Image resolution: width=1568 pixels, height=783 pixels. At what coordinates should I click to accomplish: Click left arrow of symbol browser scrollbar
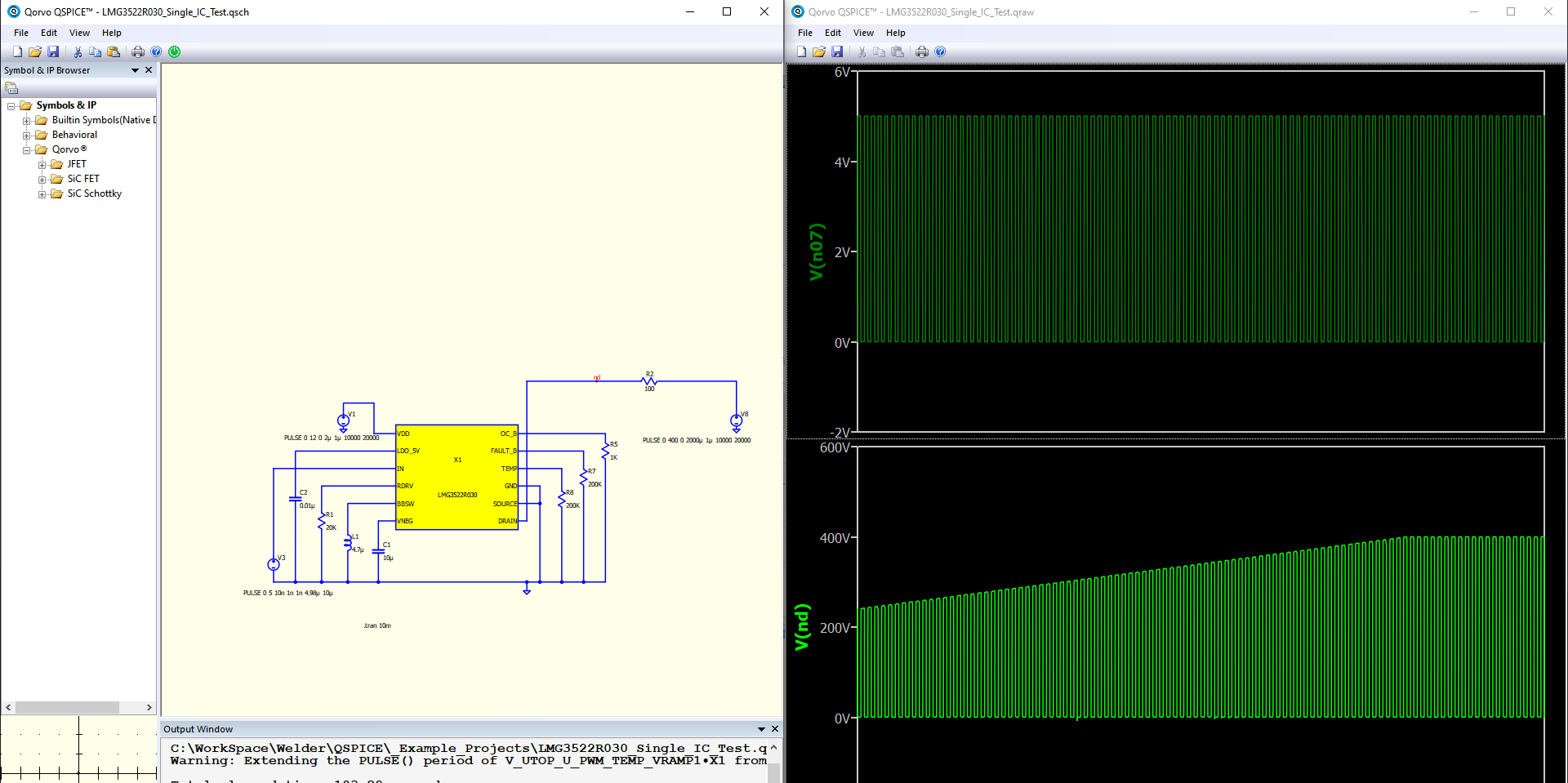pyautogui.click(x=8, y=707)
